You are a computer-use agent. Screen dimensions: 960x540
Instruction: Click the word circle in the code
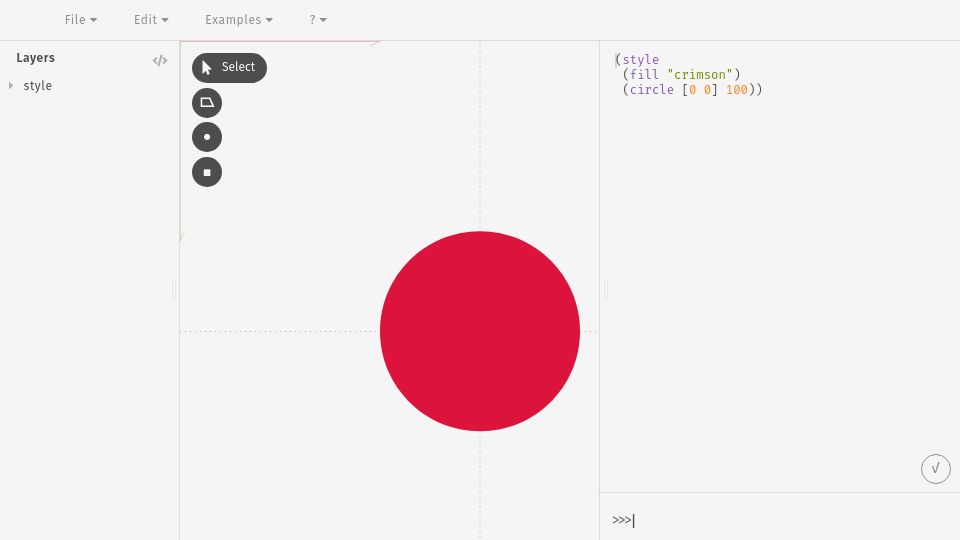click(652, 90)
